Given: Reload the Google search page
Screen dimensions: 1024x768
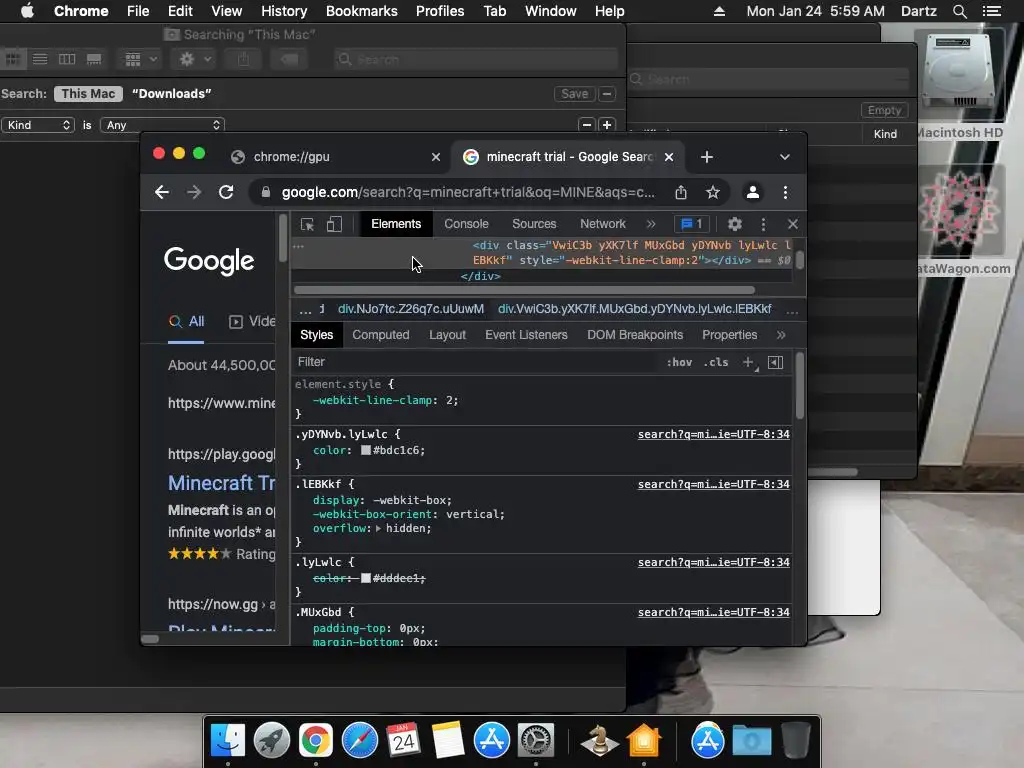Looking at the screenshot, I should pyautogui.click(x=226, y=193).
